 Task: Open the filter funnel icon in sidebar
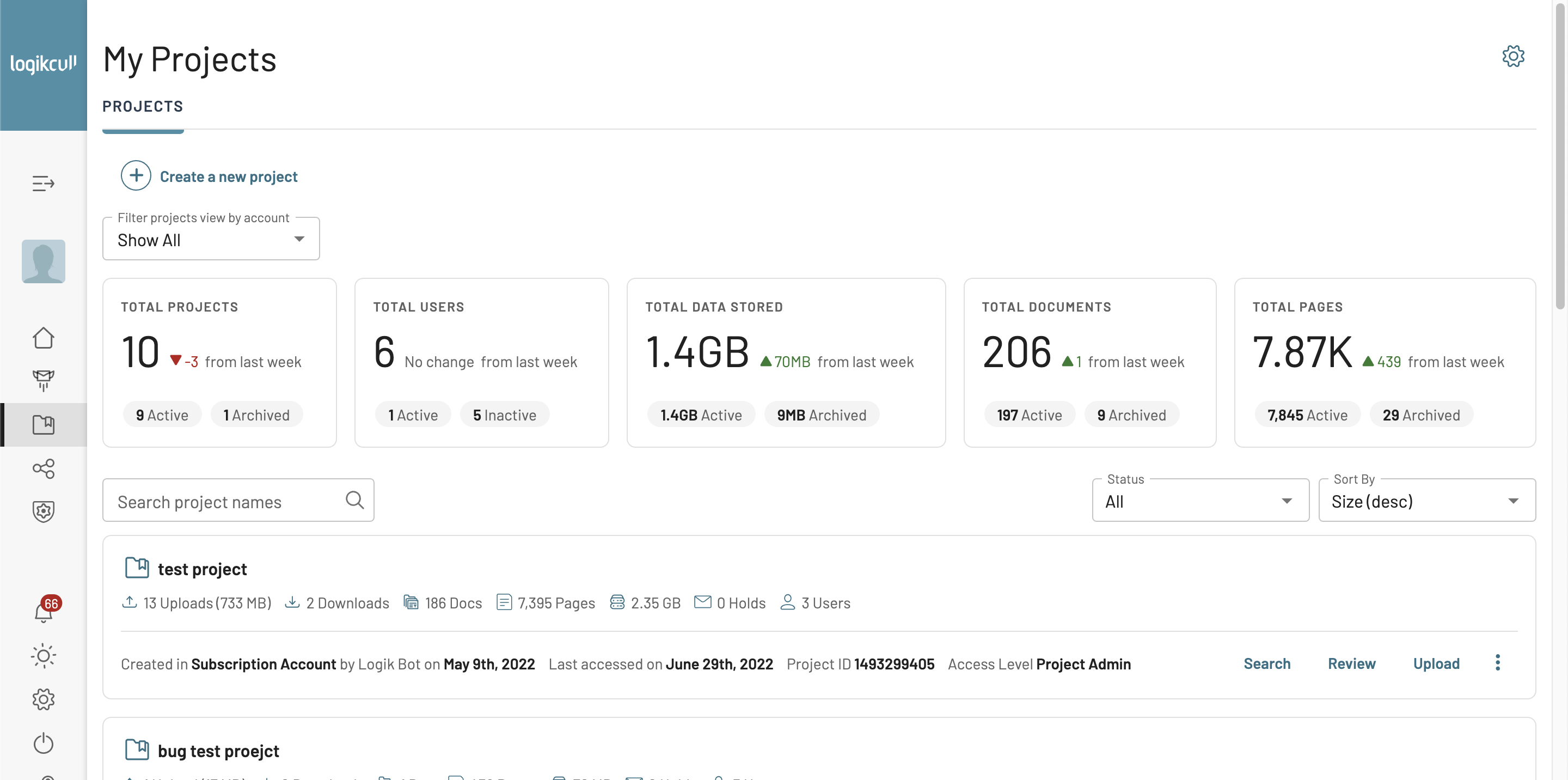pyautogui.click(x=43, y=381)
